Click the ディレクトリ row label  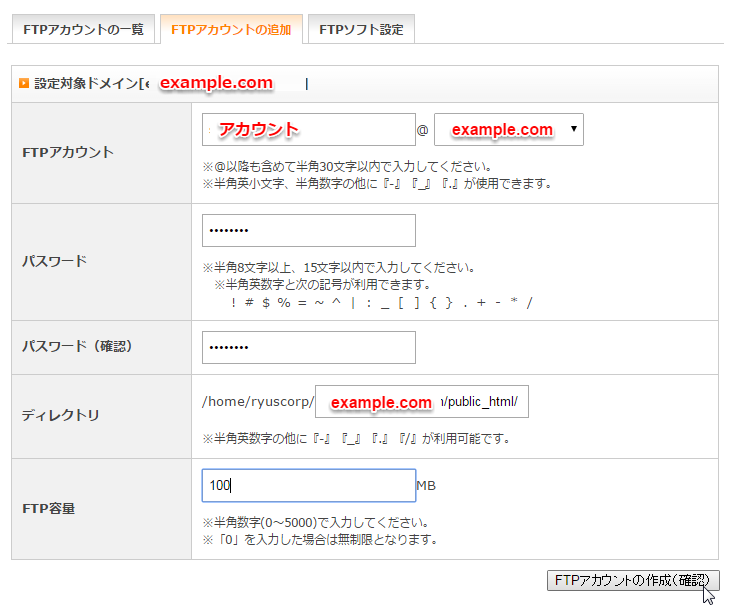[60, 415]
